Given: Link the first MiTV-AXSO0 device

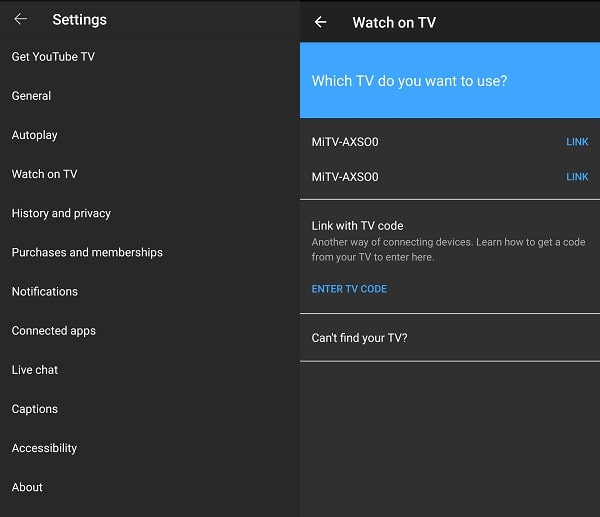Looking at the screenshot, I should (x=577, y=142).
